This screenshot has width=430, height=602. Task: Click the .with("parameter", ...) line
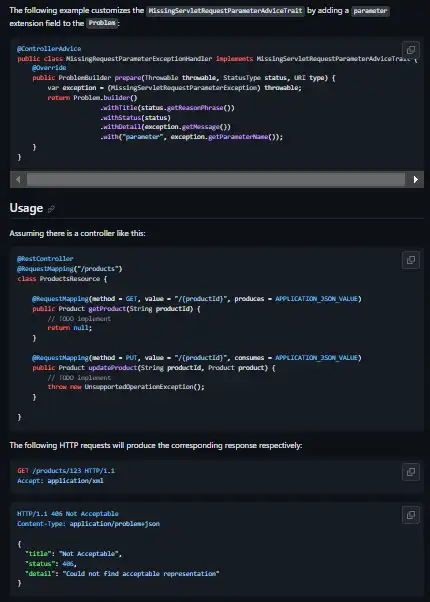[192, 137]
